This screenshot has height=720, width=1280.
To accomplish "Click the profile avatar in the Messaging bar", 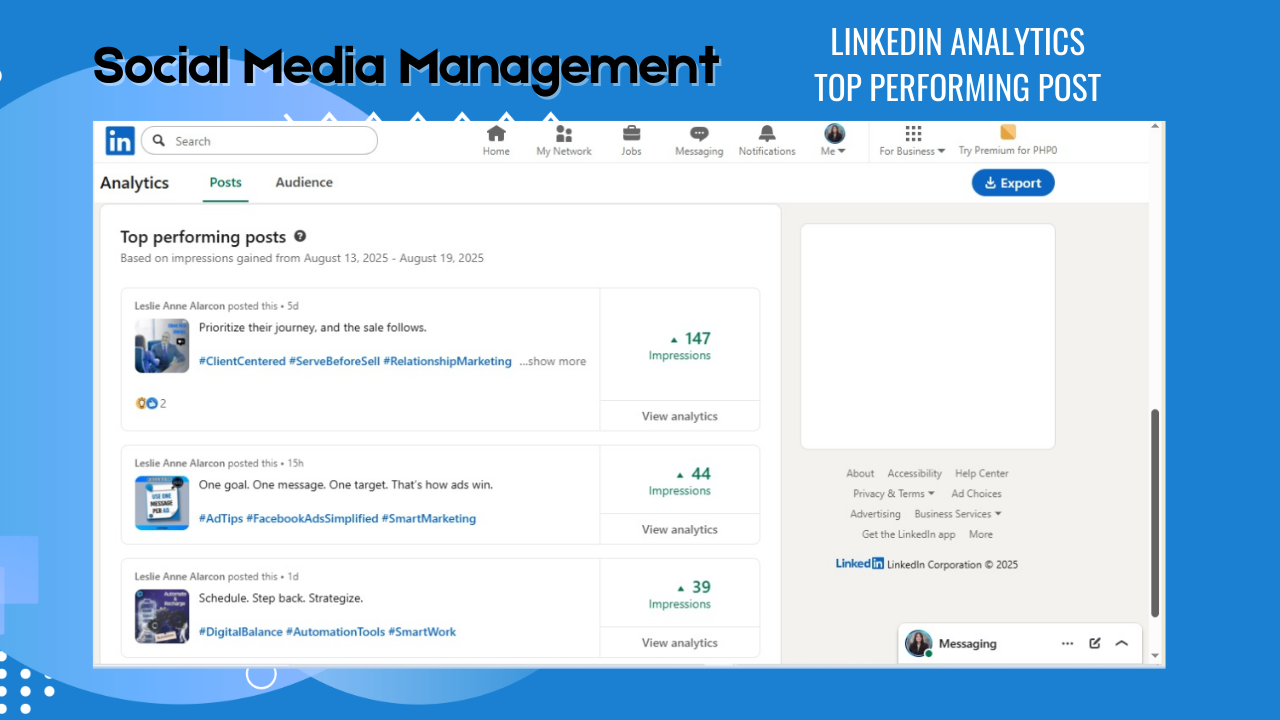I will [919, 643].
